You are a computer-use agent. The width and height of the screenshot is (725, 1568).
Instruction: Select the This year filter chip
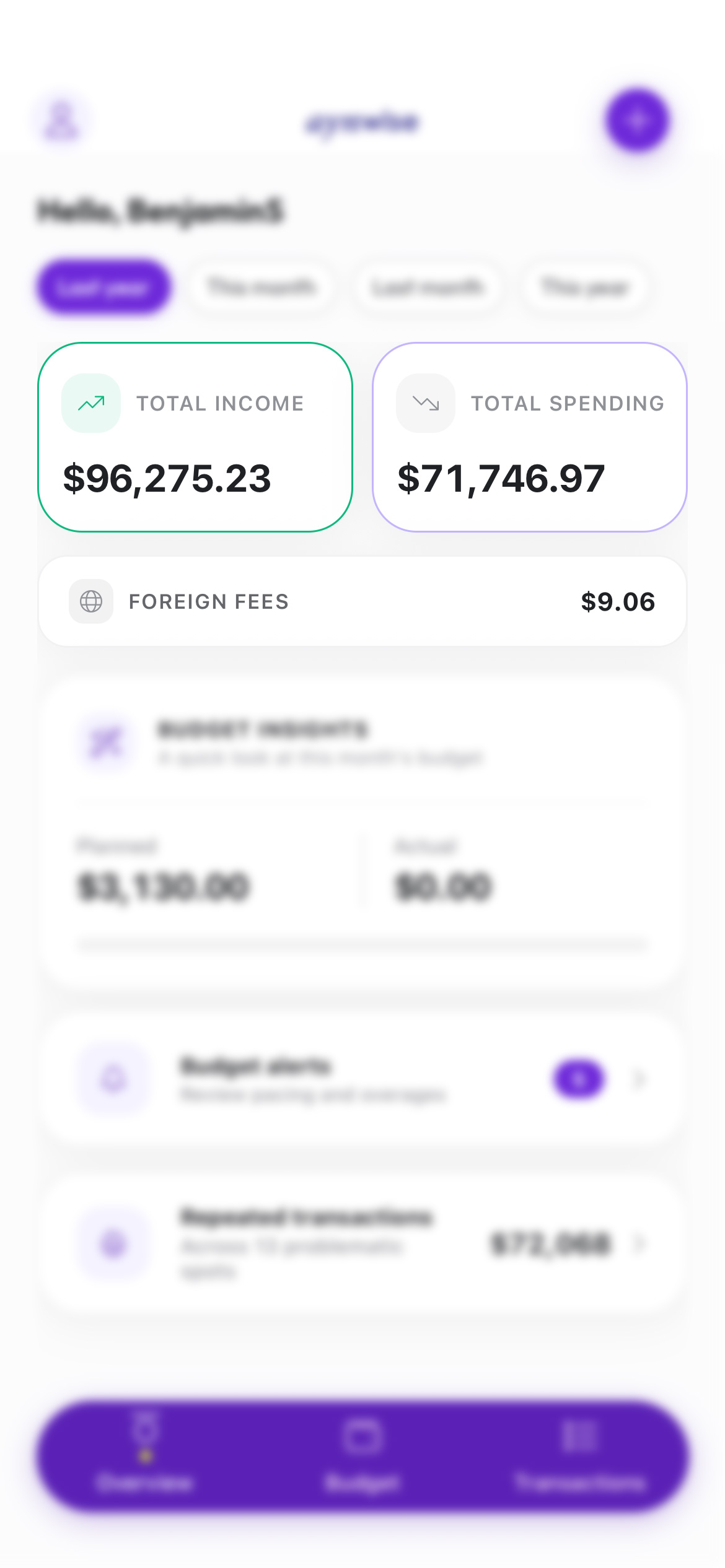click(x=585, y=287)
